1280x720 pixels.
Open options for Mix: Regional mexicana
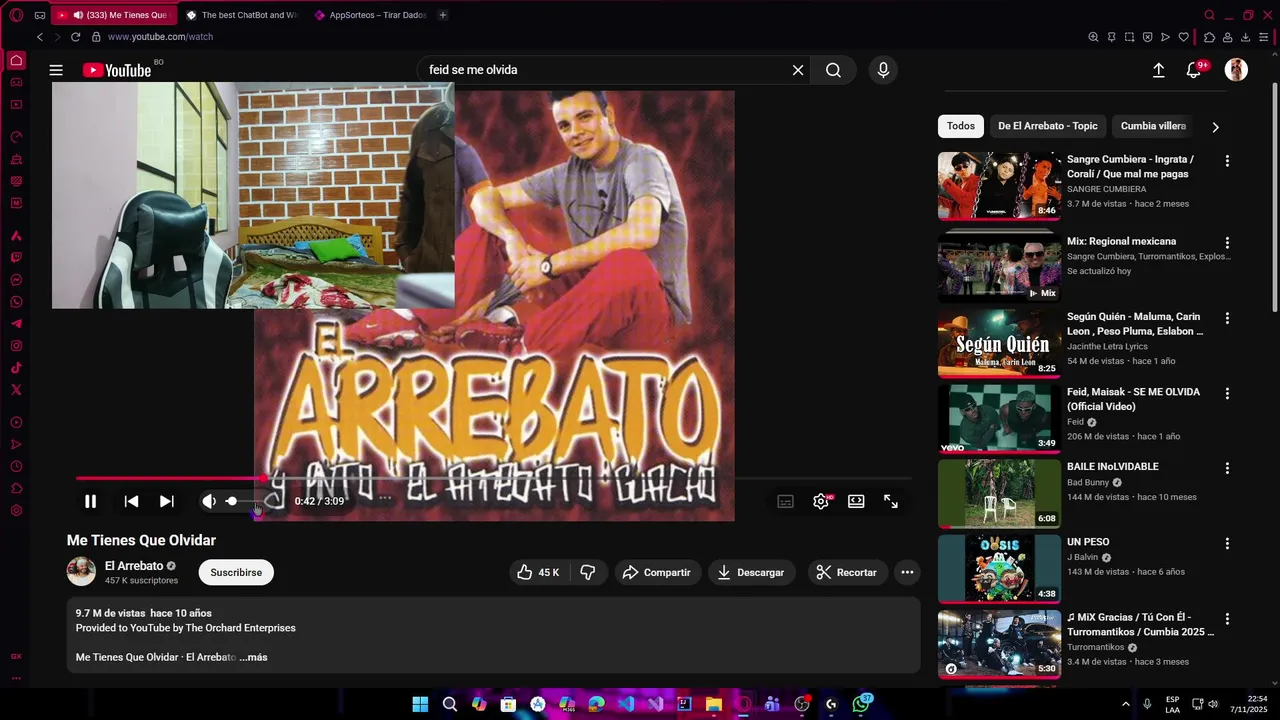pyautogui.click(x=1227, y=243)
